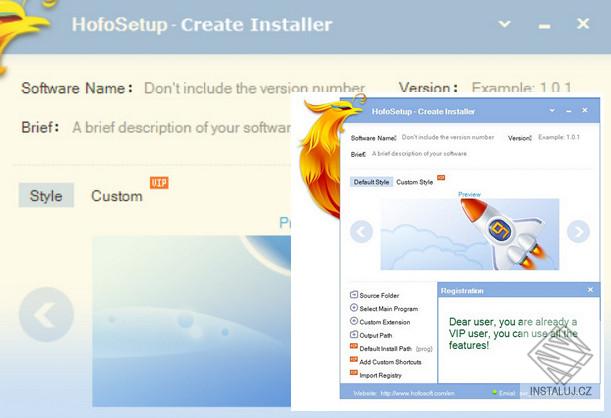Show next style with small window's right arrow
The width and height of the screenshot is (611, 418).
point(578,231)
